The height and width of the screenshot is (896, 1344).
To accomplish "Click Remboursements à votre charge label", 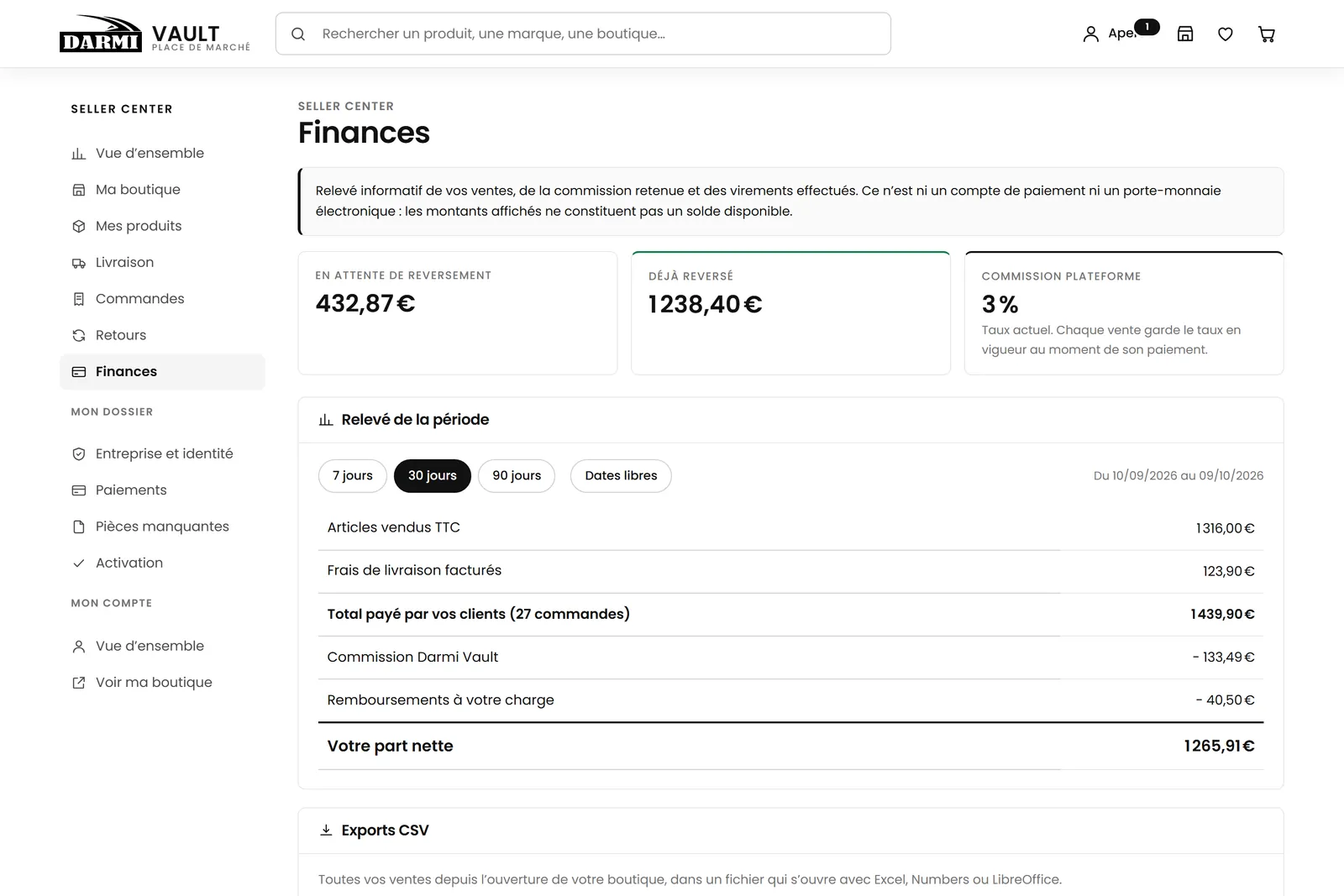I will 440,700.
